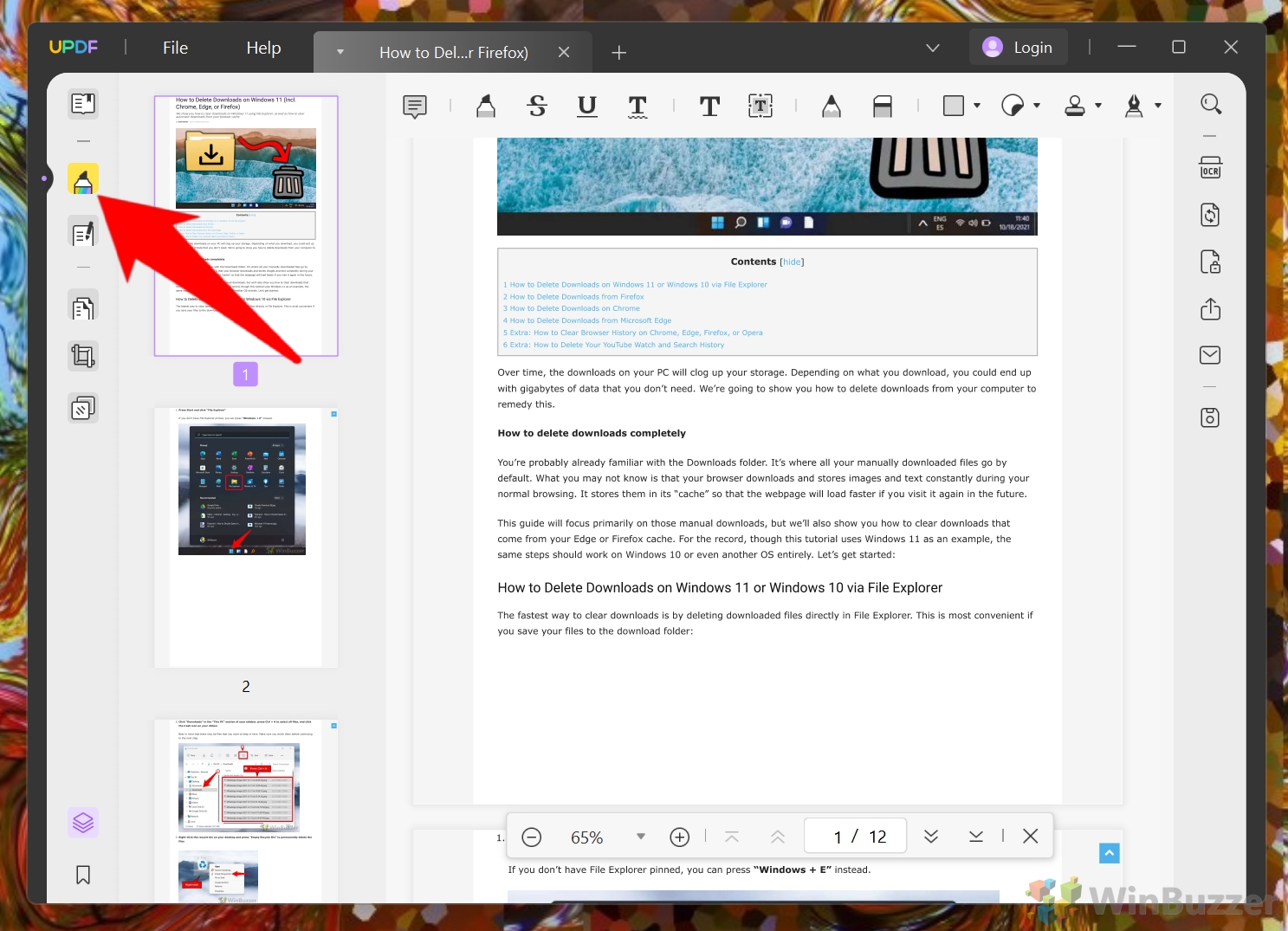Select the Pencil drawing tool
Screen dimensions: 1288x931
coord(832,107)
